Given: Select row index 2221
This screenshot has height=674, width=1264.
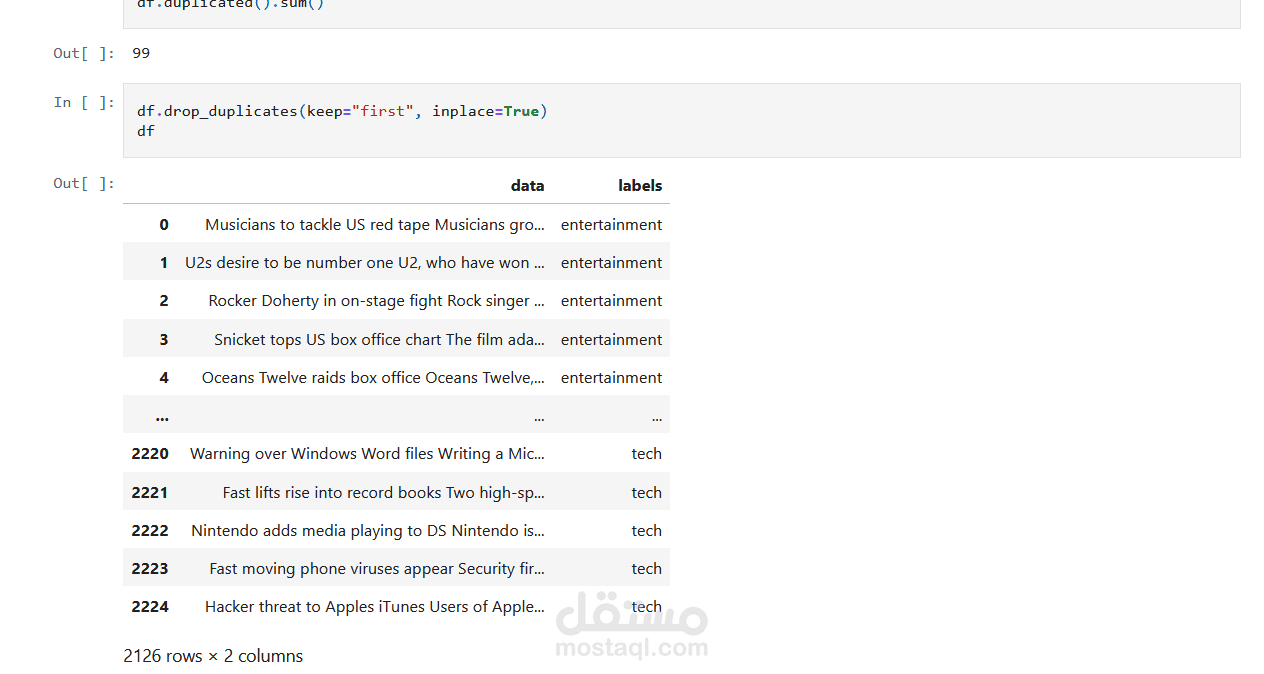Looking at the screenshot, I should (150, 493).
